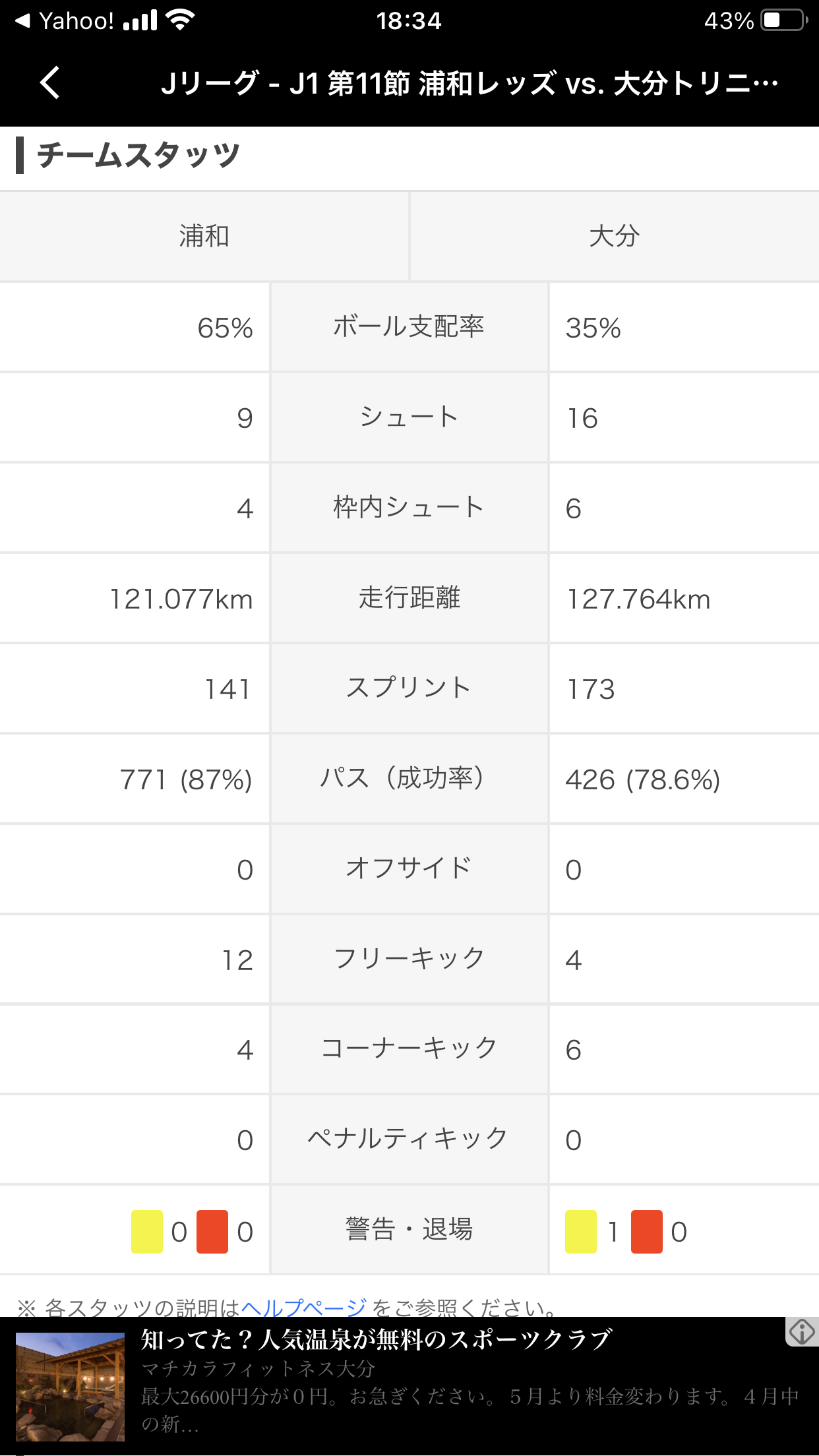Screen dimensions: 819x1456
Task: Tap Urawa's red card indicator
Action: pyautogui.click(x=212, y=1231)
